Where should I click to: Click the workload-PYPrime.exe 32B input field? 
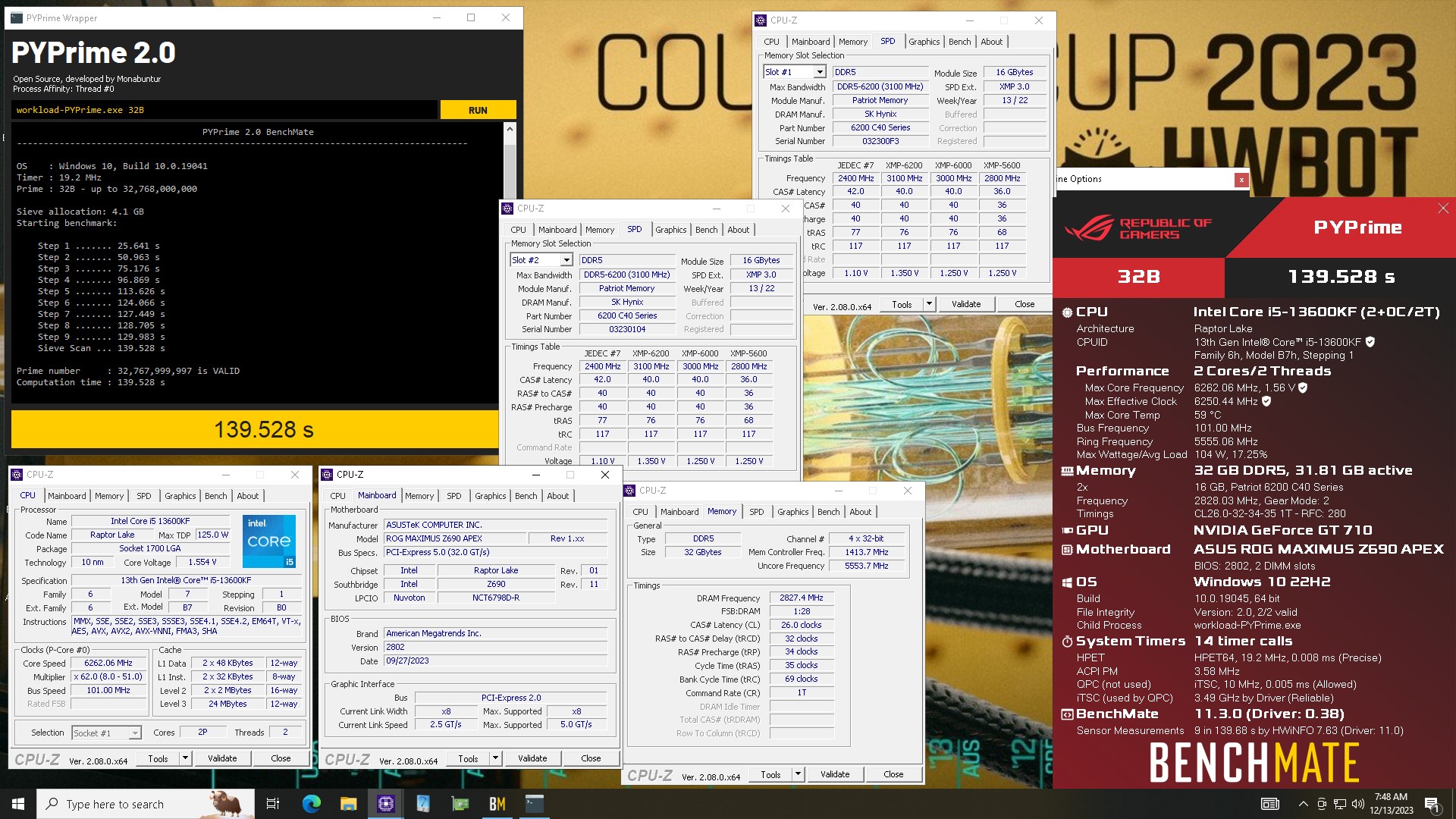click(x=224, y=110)
